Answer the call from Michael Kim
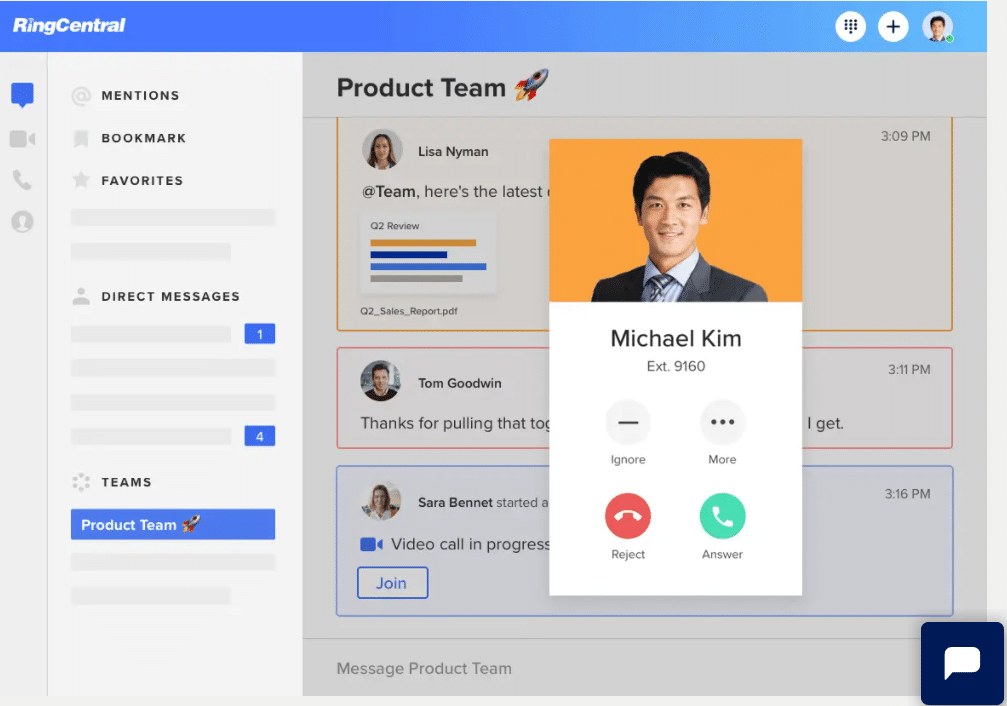This screenshot has width=1007, height=706. coord(722,517)
